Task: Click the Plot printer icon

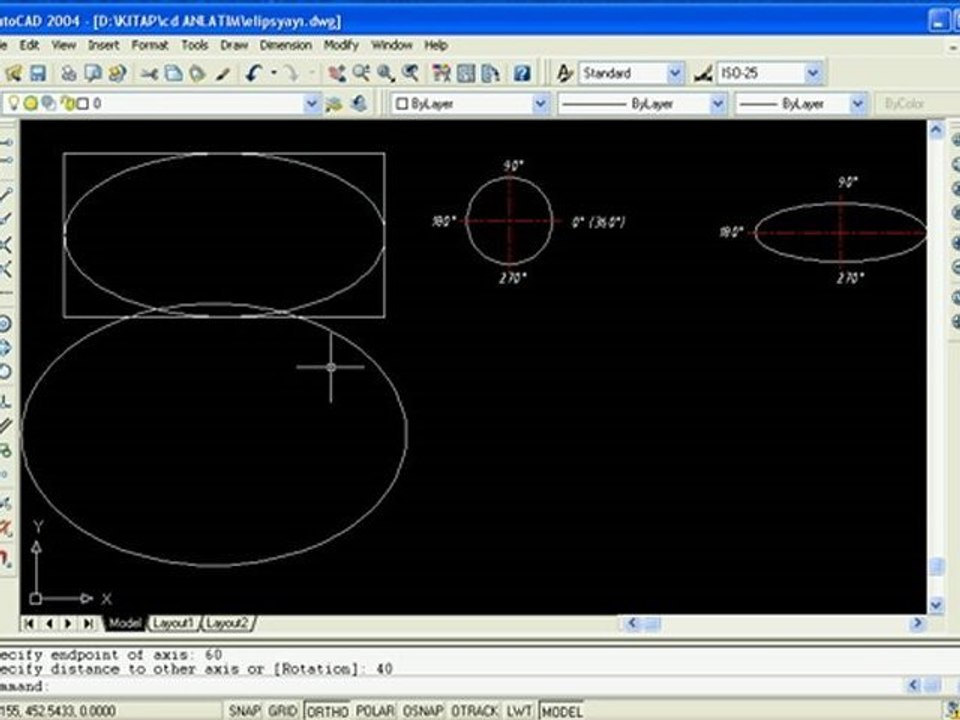Action: pos(69,73)
